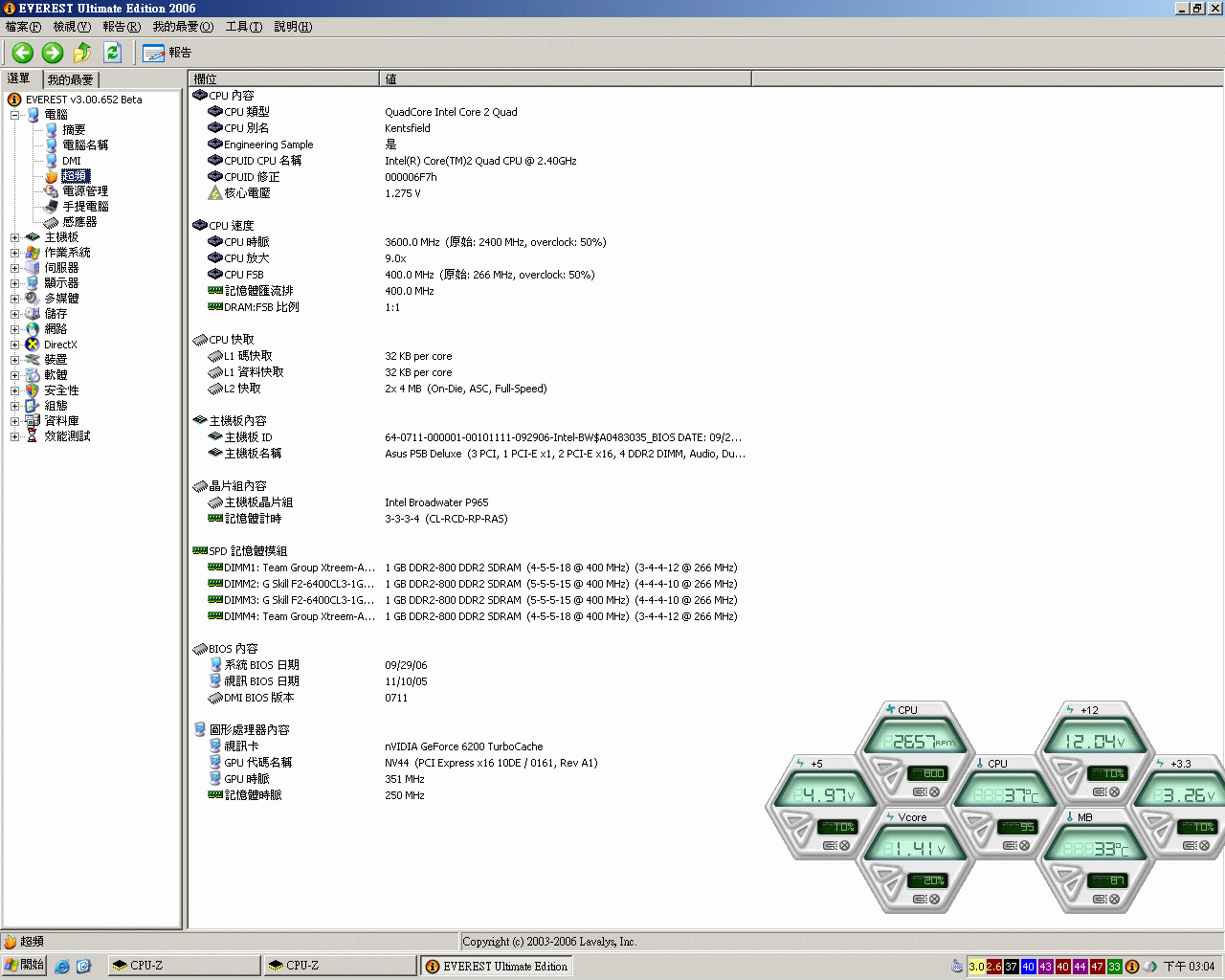1225x980 pixels.
Task: Click the 欄位 column header
Action: click(x=283, y=78)
